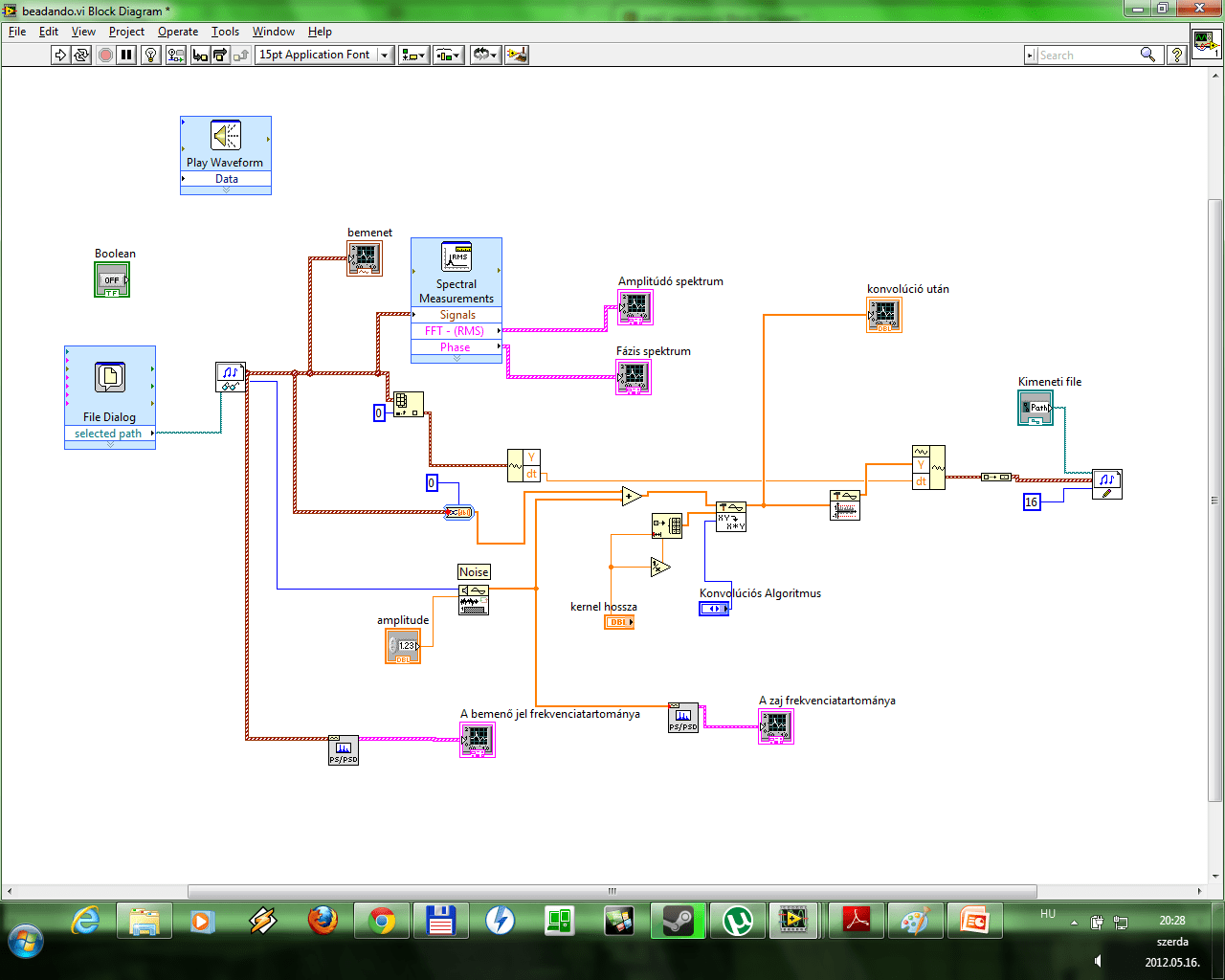Click the Step Out toolbar button
This screenshot has height=980, width=1225.
pyautogui.click(x=241, y=55)
